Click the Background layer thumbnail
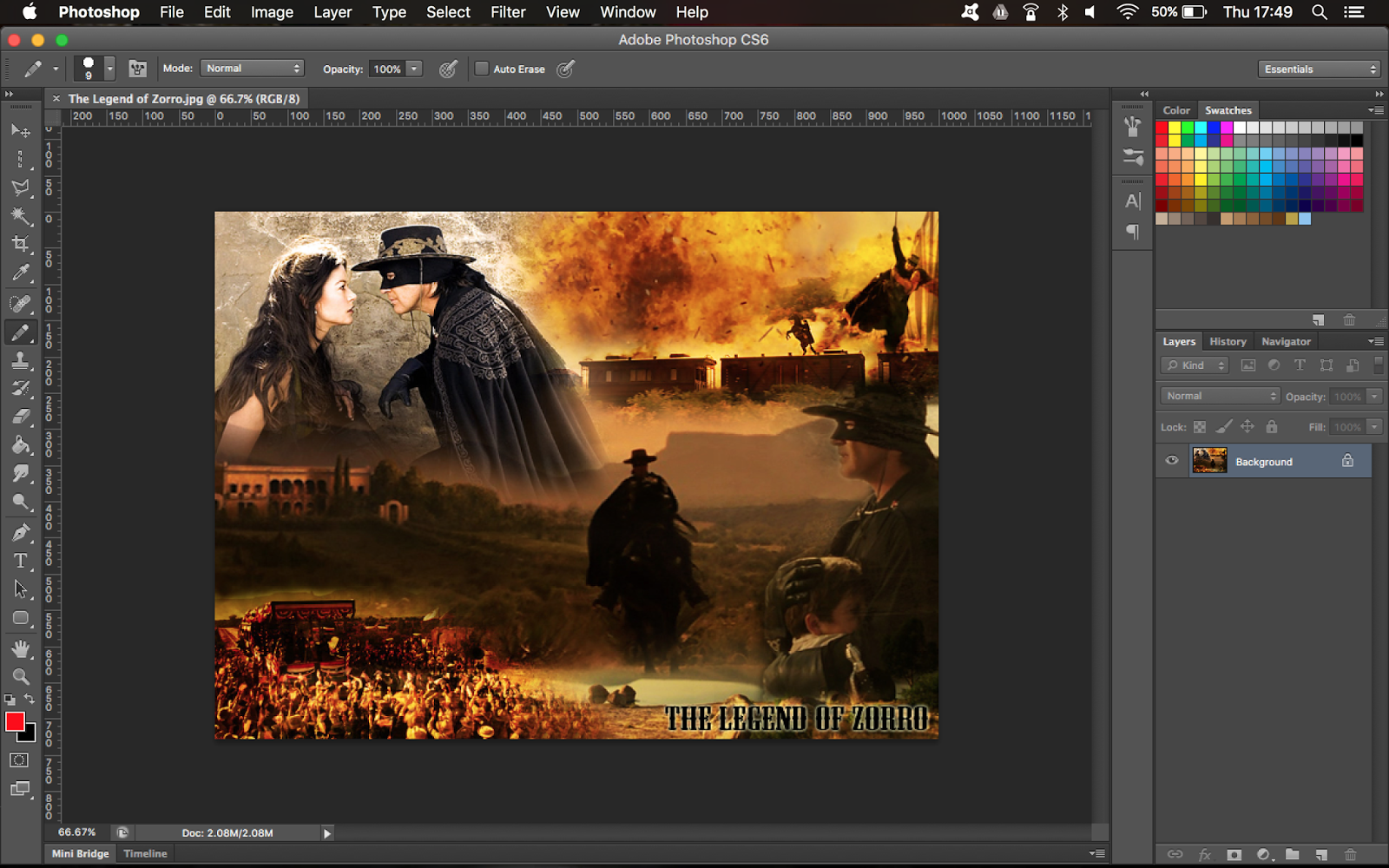This screenshot has width=1389, height=868. [x=1209, y=461]
